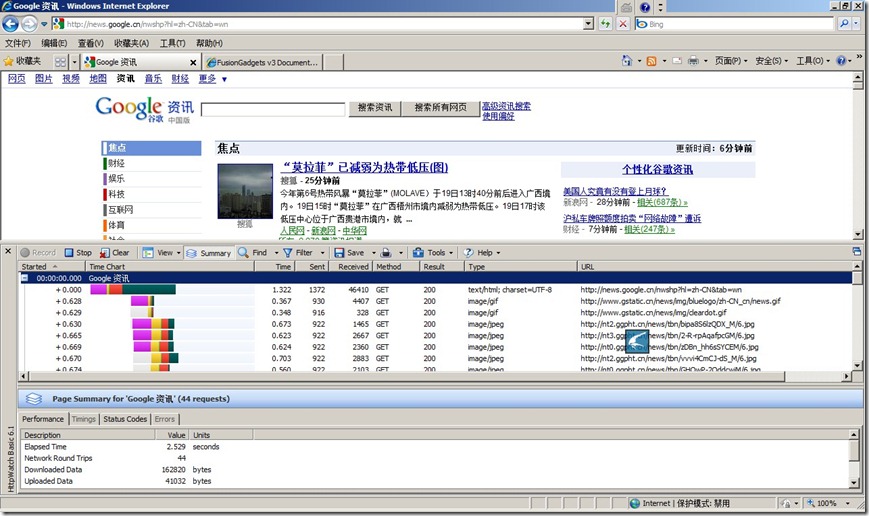Close the Google 资讯 browser tab

coord(193,63)
